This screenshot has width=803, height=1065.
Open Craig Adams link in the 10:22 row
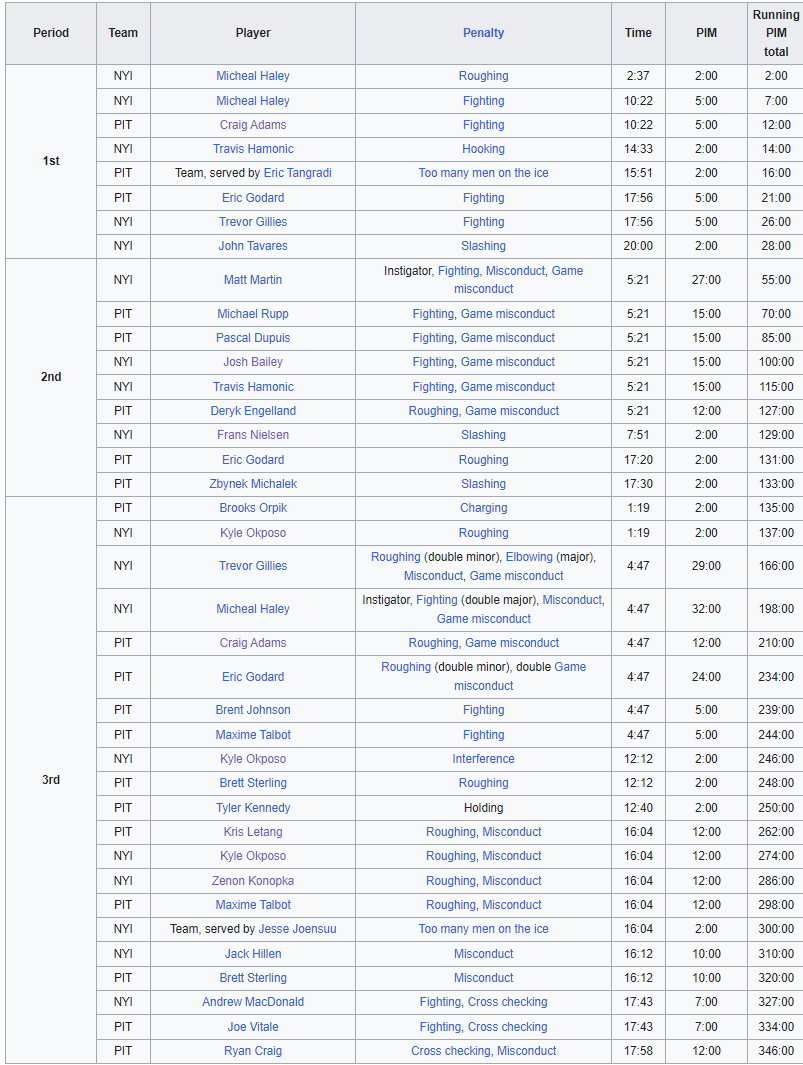click(x=253, y=125)
